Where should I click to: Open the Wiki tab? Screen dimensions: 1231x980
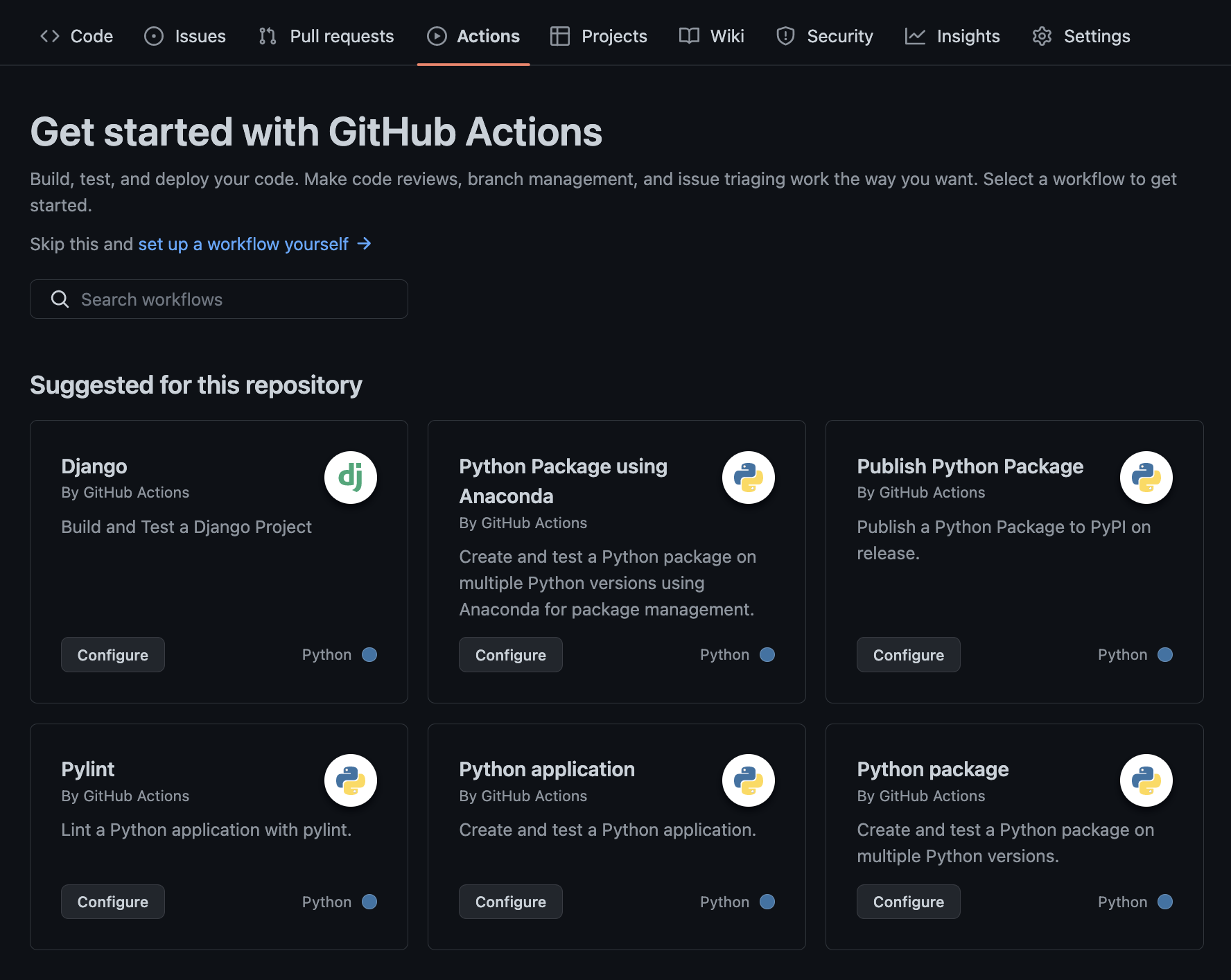point(712,36)
